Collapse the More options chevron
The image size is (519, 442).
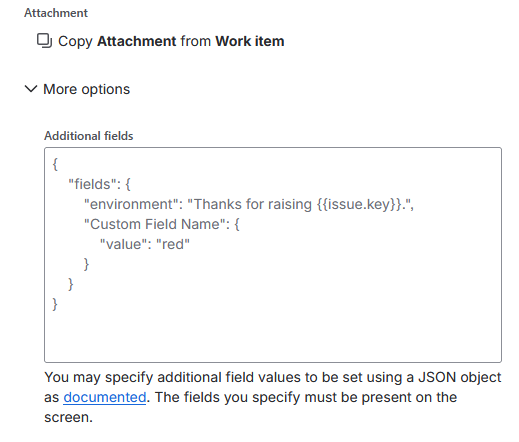pos(31,89)
